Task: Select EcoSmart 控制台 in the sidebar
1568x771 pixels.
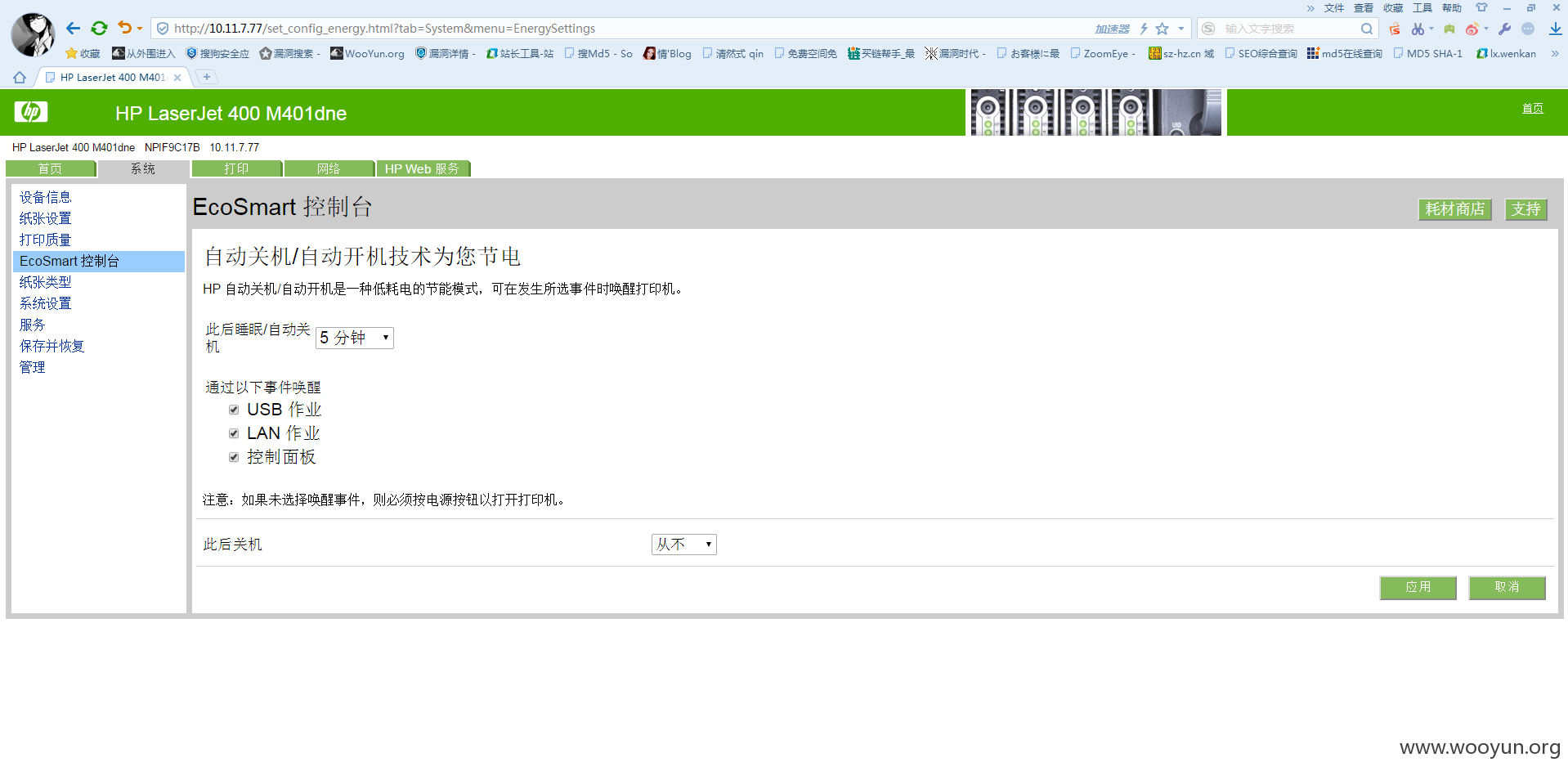Action: click(x=99, y=261)
